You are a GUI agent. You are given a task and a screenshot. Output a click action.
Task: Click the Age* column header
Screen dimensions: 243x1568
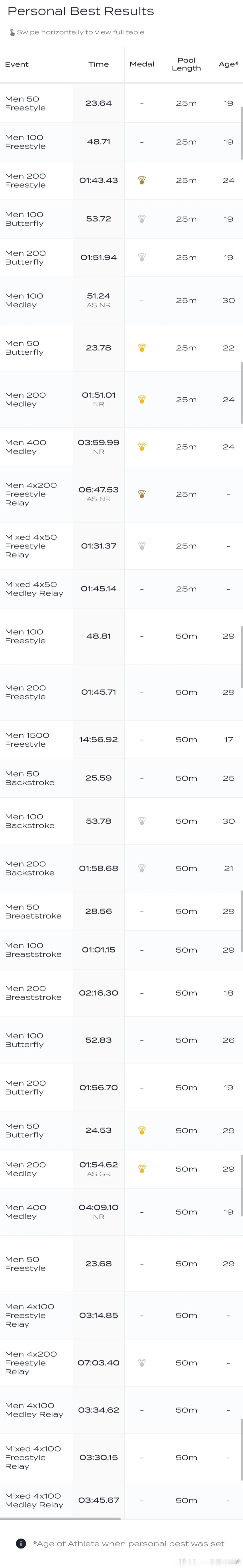coord(228,64)
